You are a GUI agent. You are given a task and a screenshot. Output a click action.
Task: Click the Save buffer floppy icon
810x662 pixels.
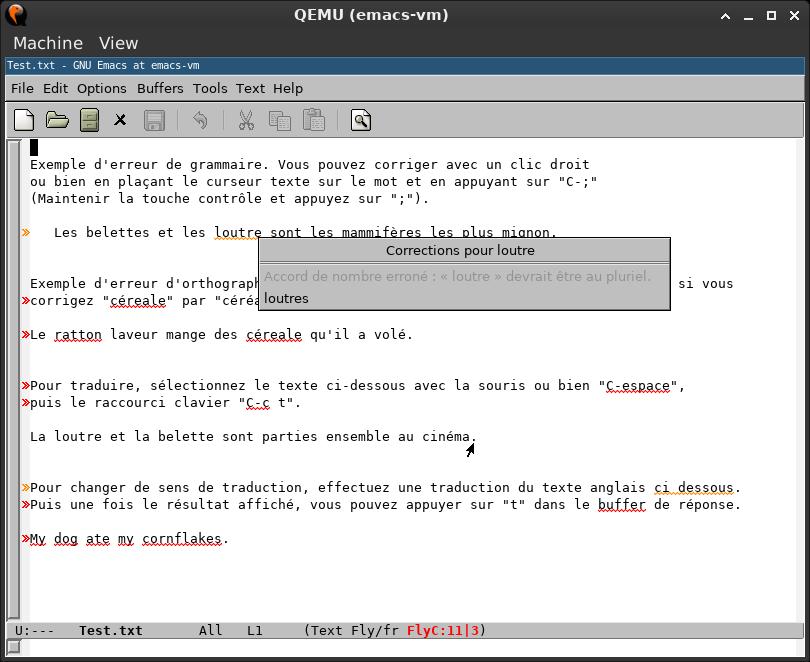[x=154, y=121]
